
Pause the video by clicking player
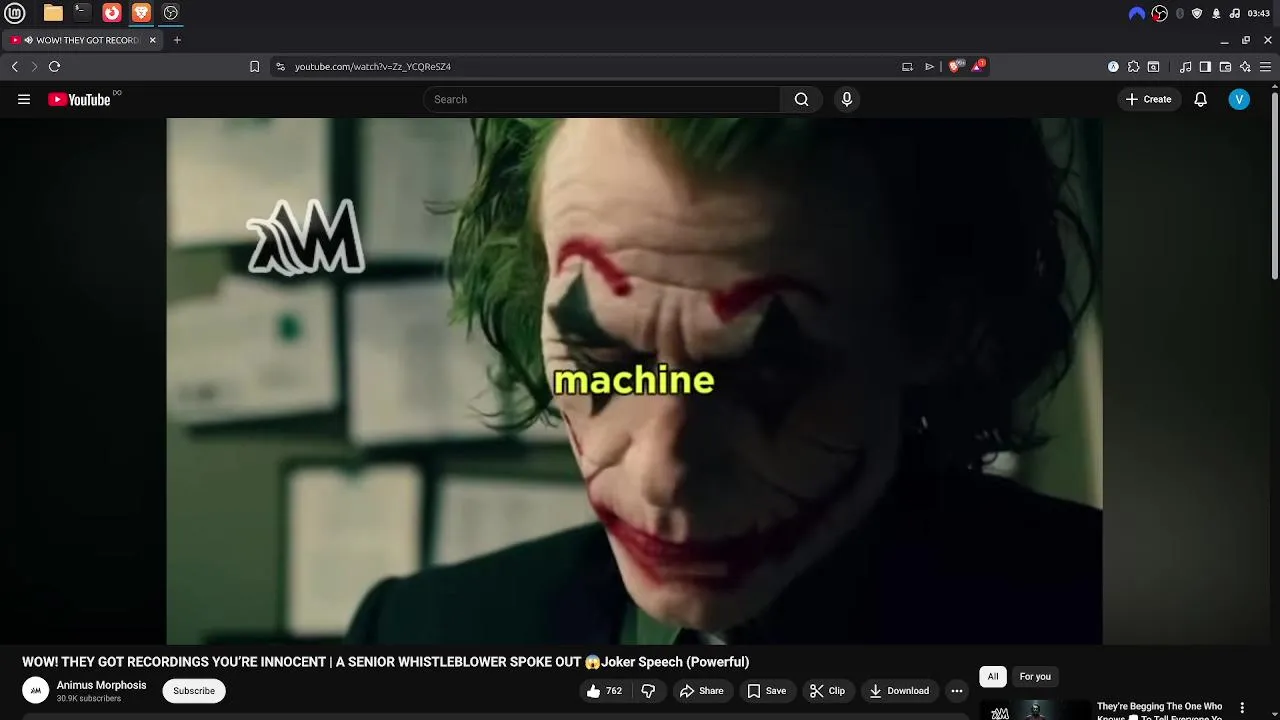click(x=634, y=381)
